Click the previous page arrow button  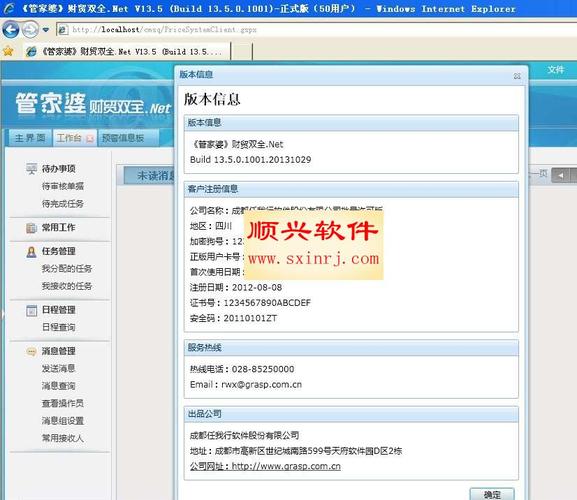point(560,175)
